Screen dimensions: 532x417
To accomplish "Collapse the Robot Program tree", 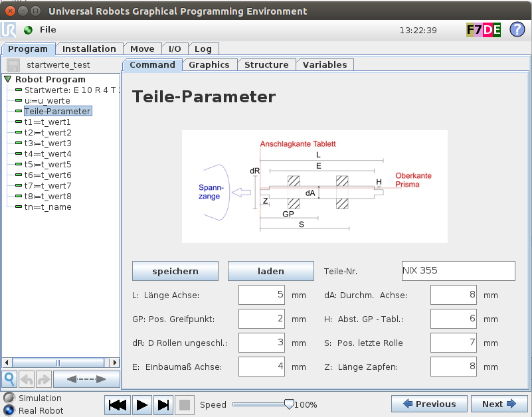I will (7, 79).
